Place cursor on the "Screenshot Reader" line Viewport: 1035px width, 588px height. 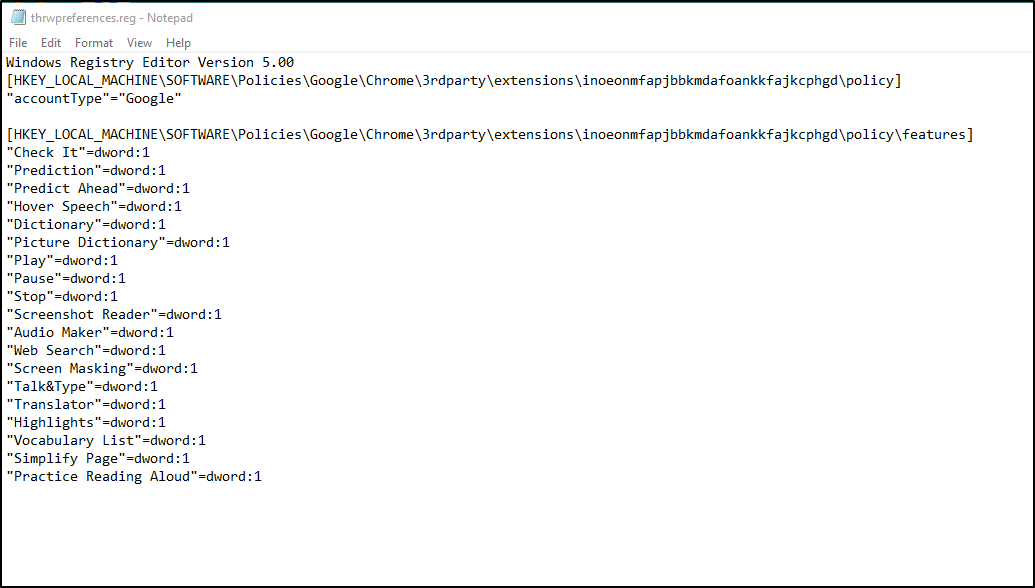click(114, 315)
